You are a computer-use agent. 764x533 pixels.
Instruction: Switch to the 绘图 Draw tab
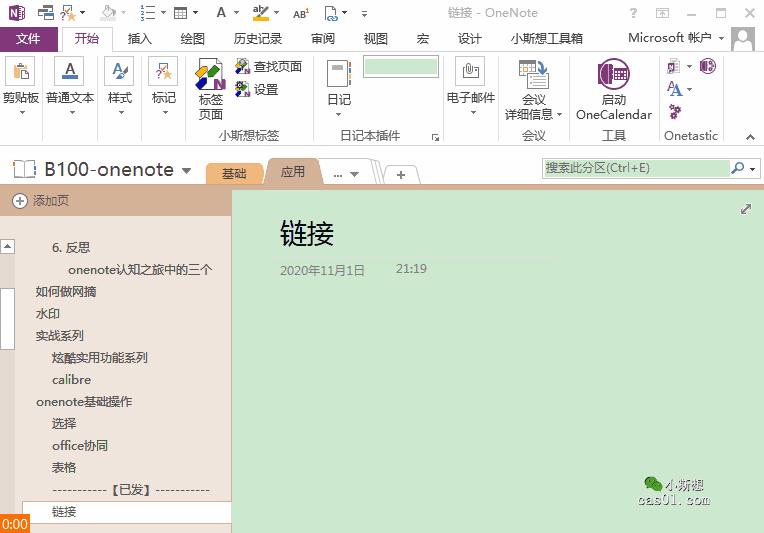point(192,38)
